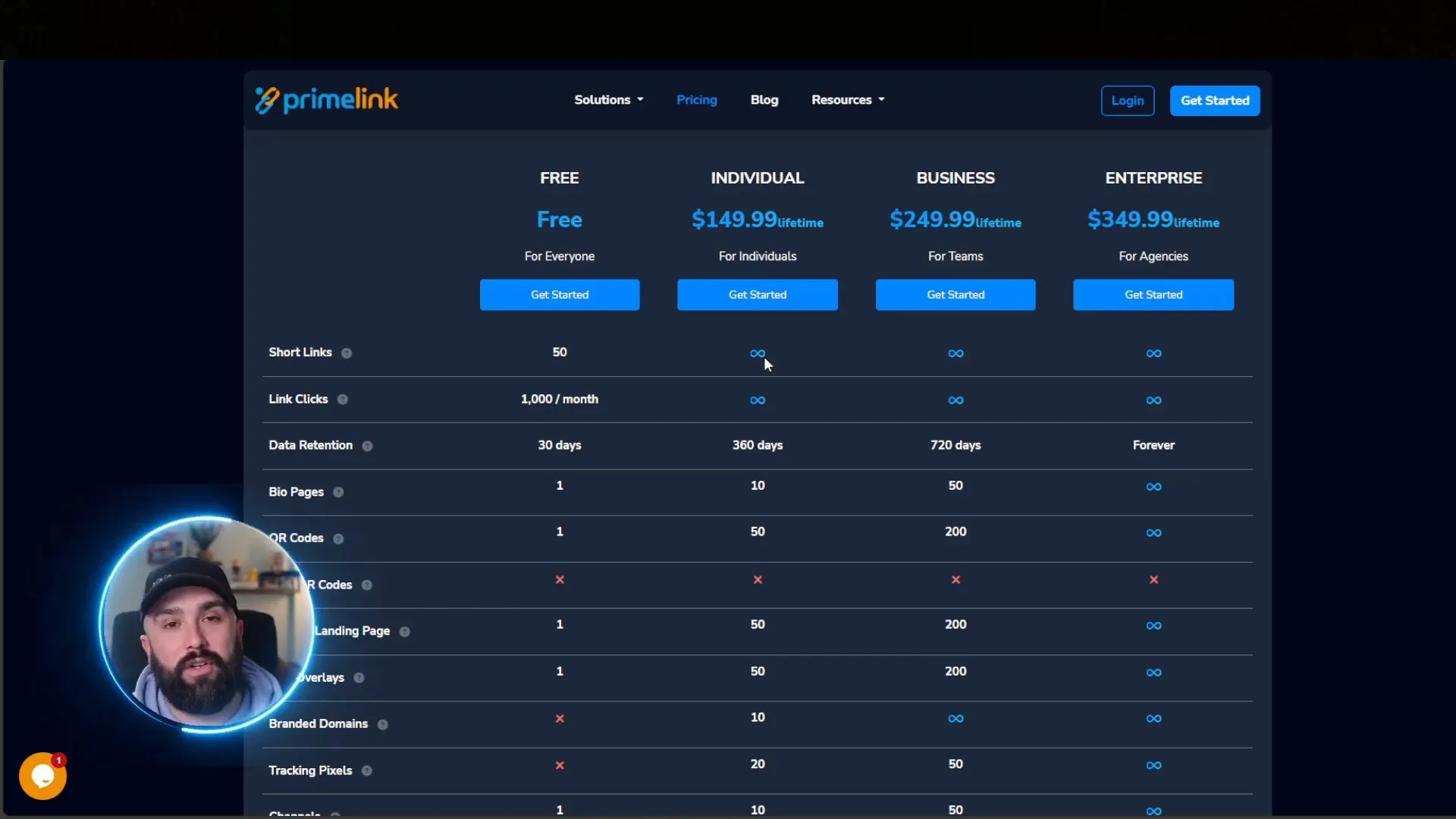
Task: Click the Free plan Short Links value 50
Action: tap(560, 352)
